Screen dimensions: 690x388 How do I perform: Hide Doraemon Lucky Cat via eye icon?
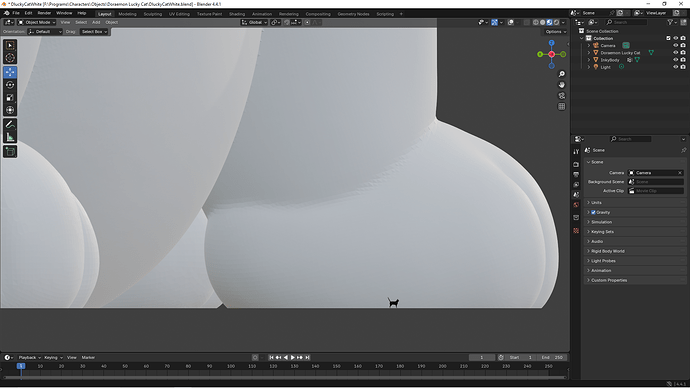pyautogui.click(x=675, y=52)
